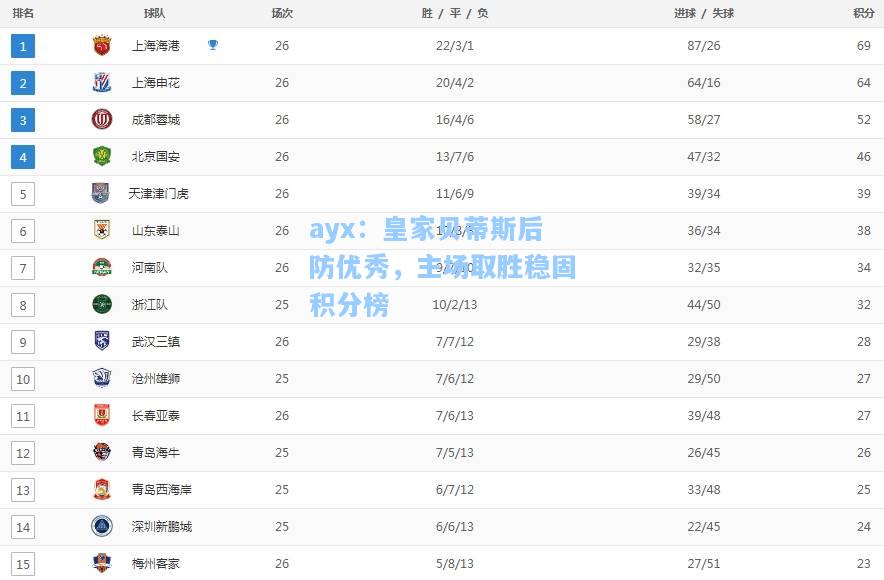Click the trophy icon next to 上海海港

pos(213,45)
